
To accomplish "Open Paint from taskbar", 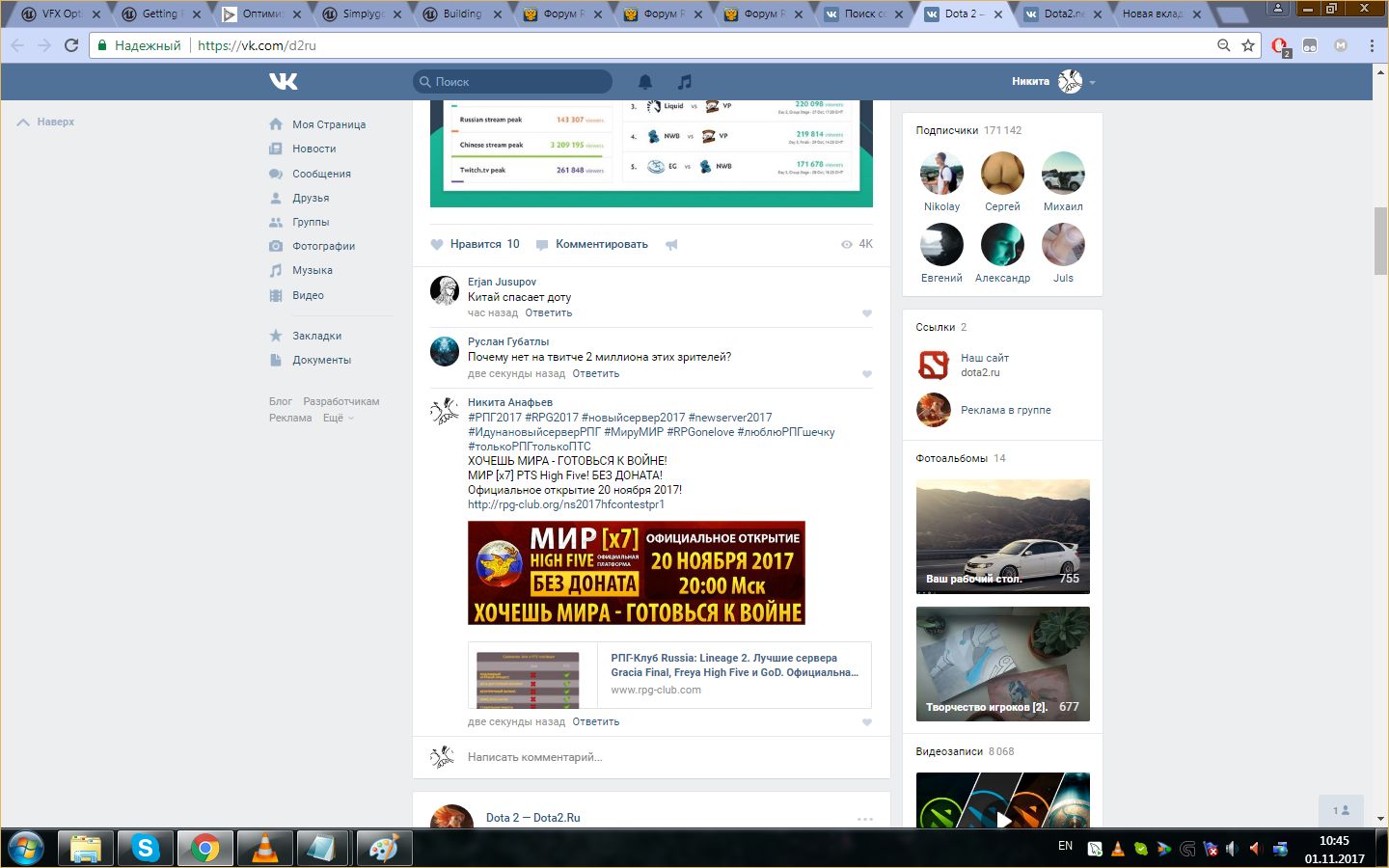I will click(x=384, y=849).
